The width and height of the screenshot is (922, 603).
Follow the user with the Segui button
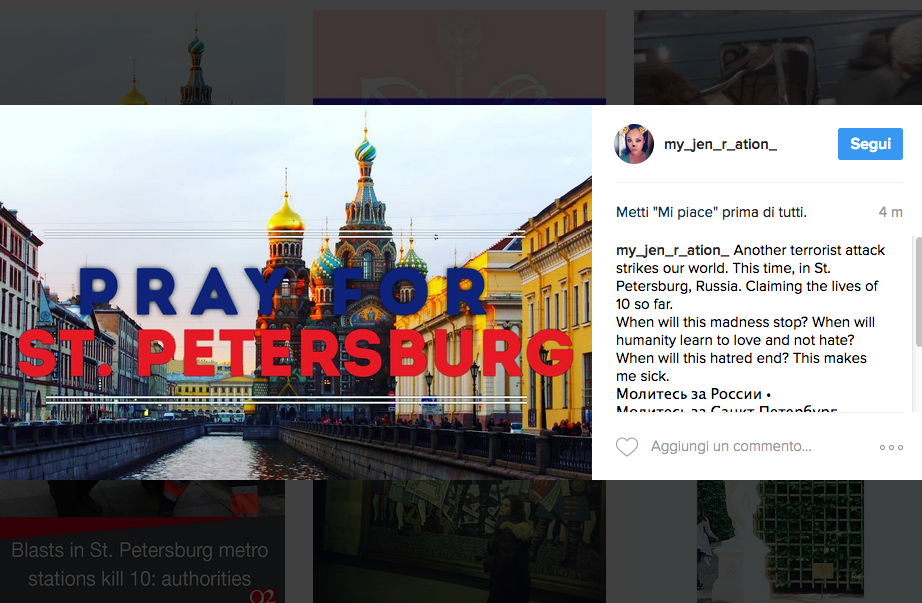click(x=870, y=144)
